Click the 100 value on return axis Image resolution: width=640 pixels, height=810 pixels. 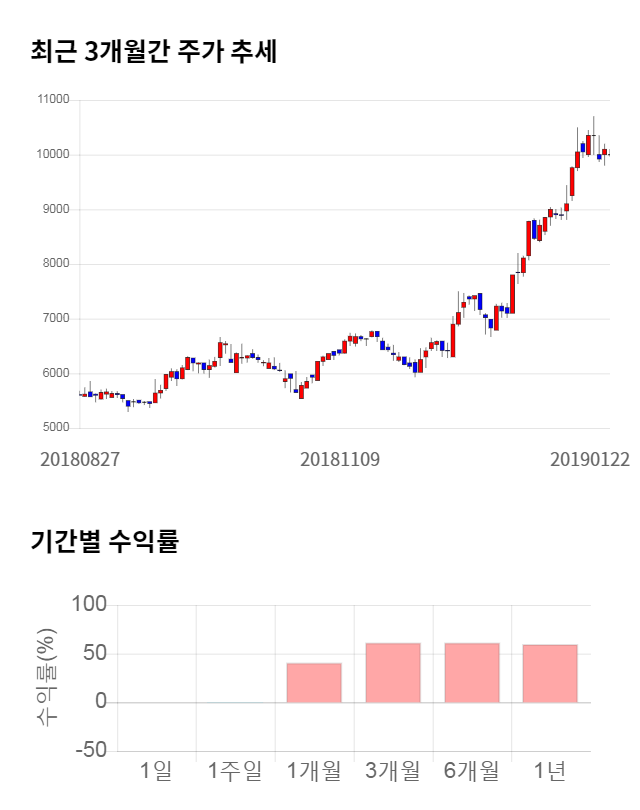pyautogui.click(x=89, y=605)
